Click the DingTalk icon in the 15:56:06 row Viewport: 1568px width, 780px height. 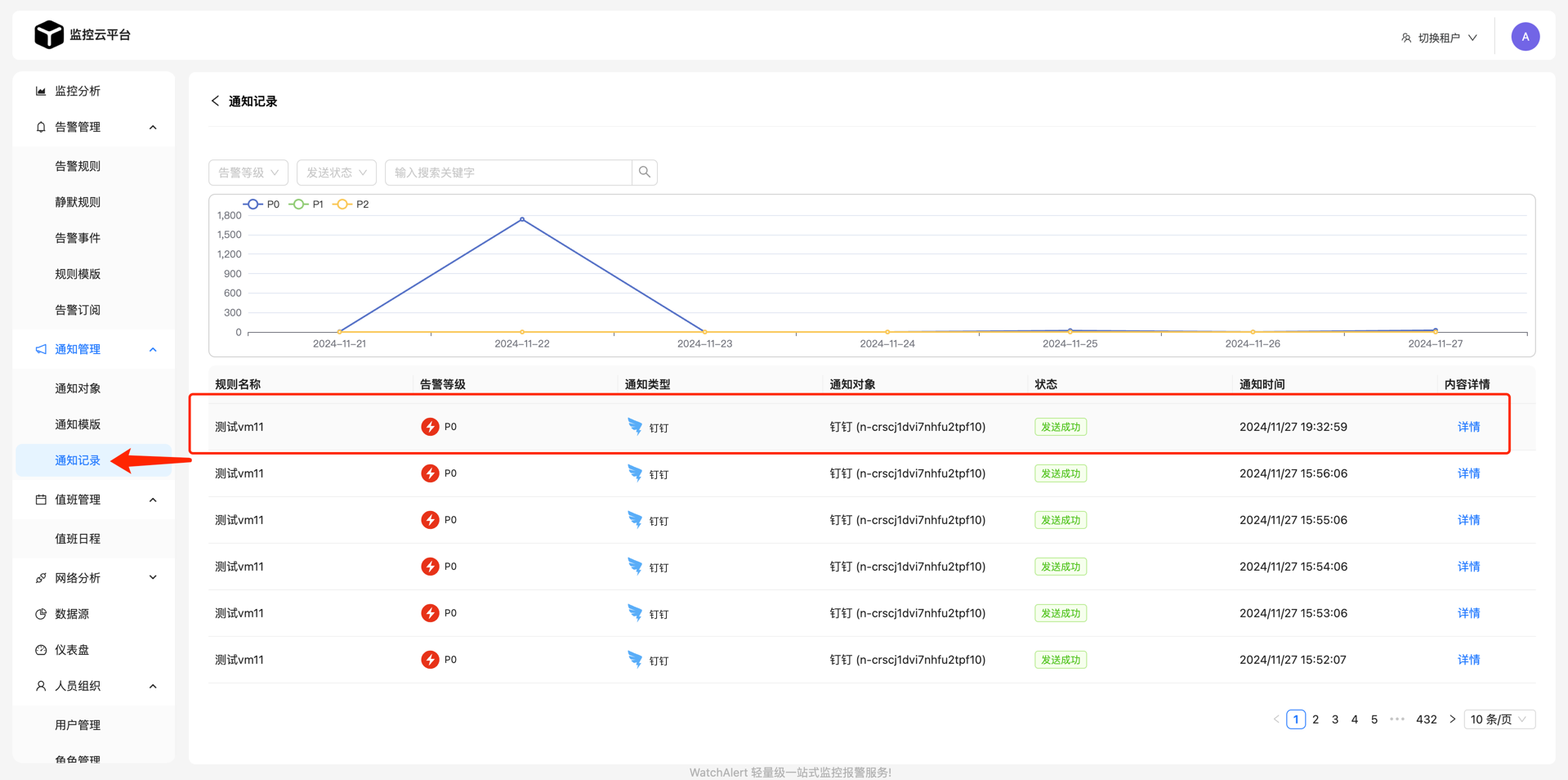pos(635,473)
